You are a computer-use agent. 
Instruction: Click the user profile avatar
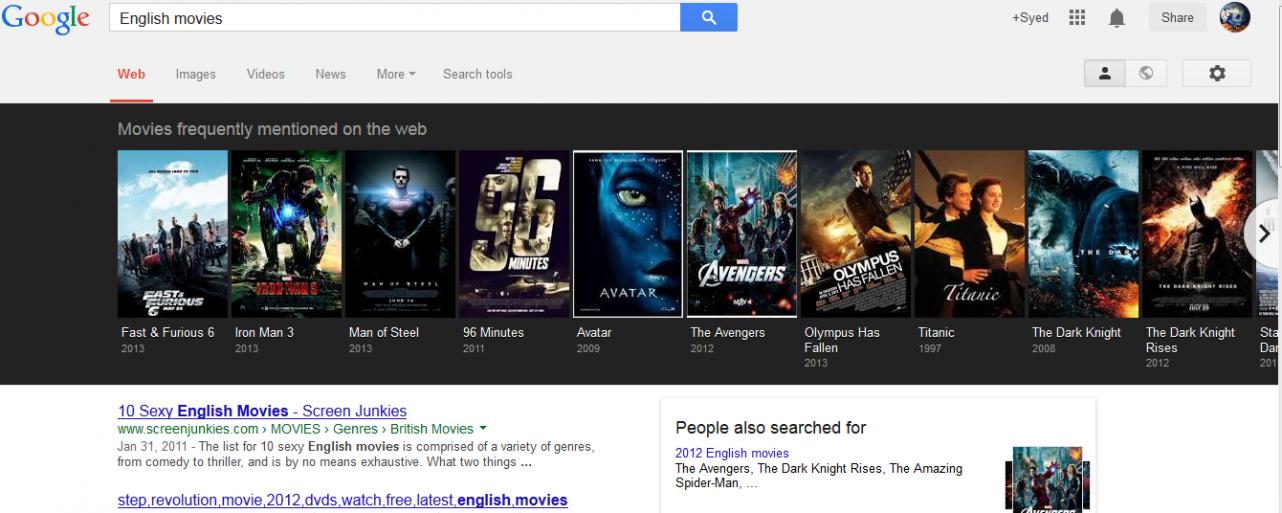tap(1234, 18)
